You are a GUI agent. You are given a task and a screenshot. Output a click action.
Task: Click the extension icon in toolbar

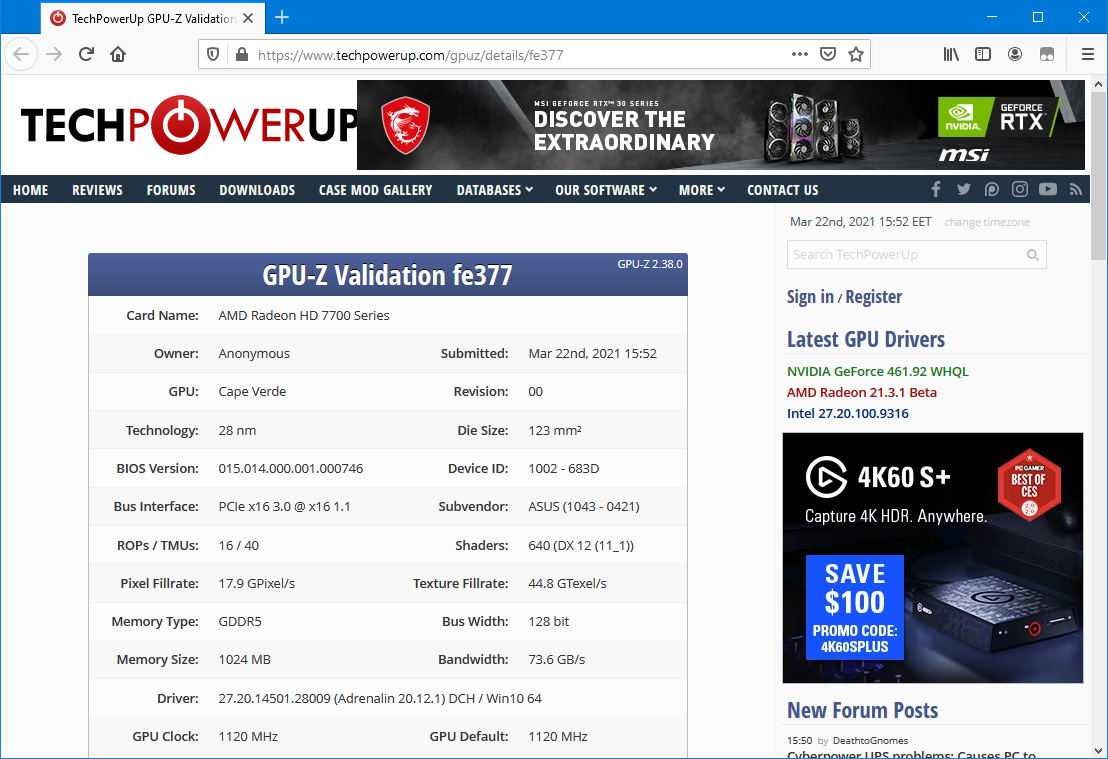pyautogui.click(x=1047, y=54)
